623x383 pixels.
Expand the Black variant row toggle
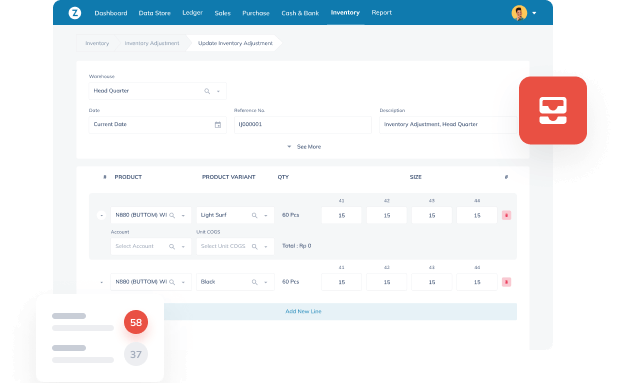point(101,282)
